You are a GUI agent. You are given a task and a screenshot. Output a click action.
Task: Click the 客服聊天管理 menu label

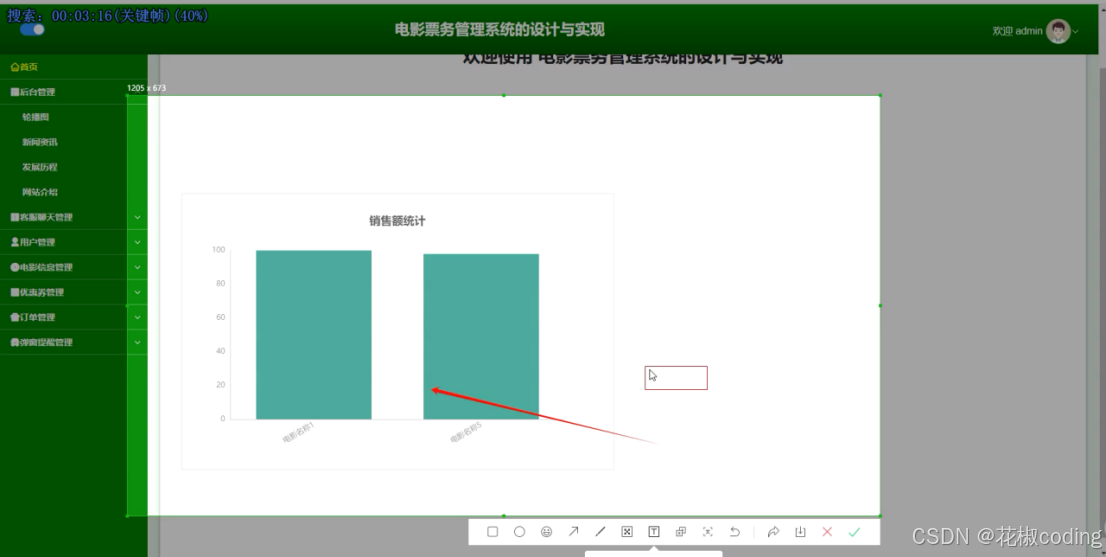point(46,217)
